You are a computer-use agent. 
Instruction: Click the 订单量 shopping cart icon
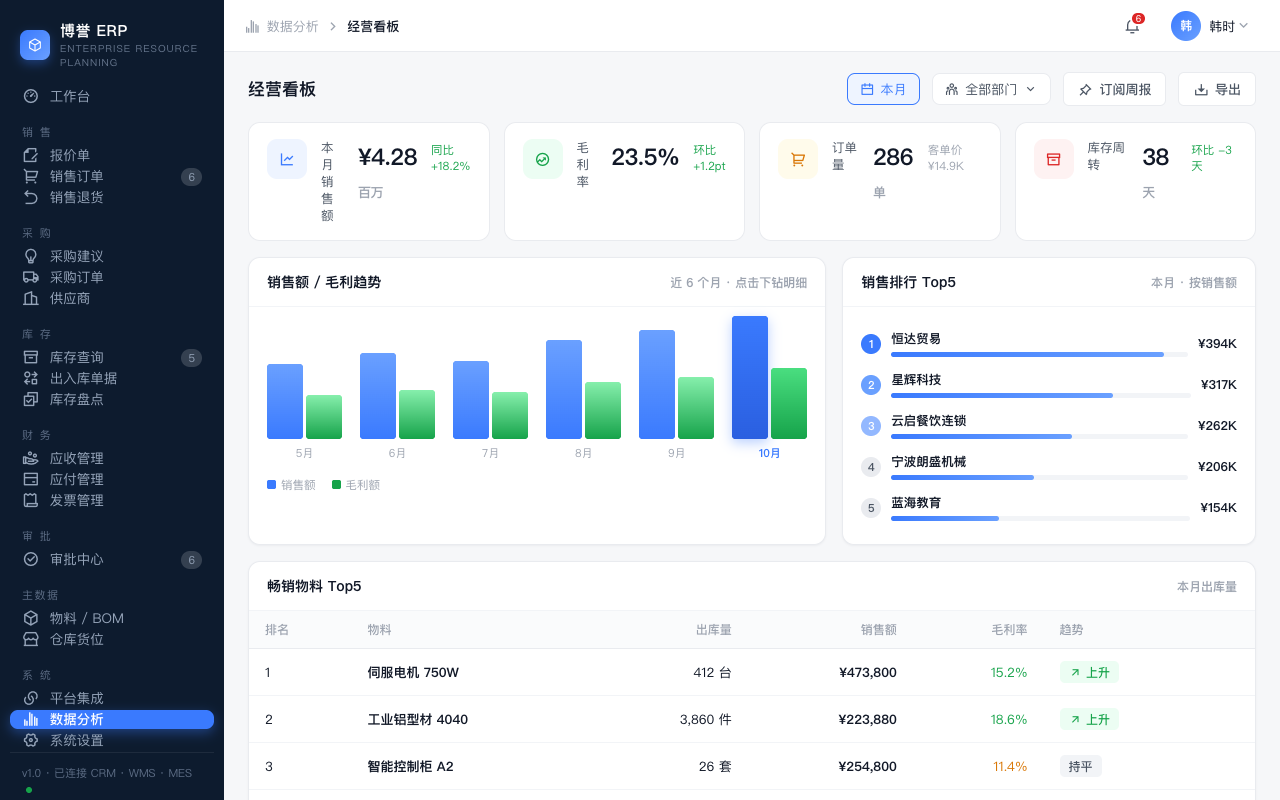click(x=798, y=159)
